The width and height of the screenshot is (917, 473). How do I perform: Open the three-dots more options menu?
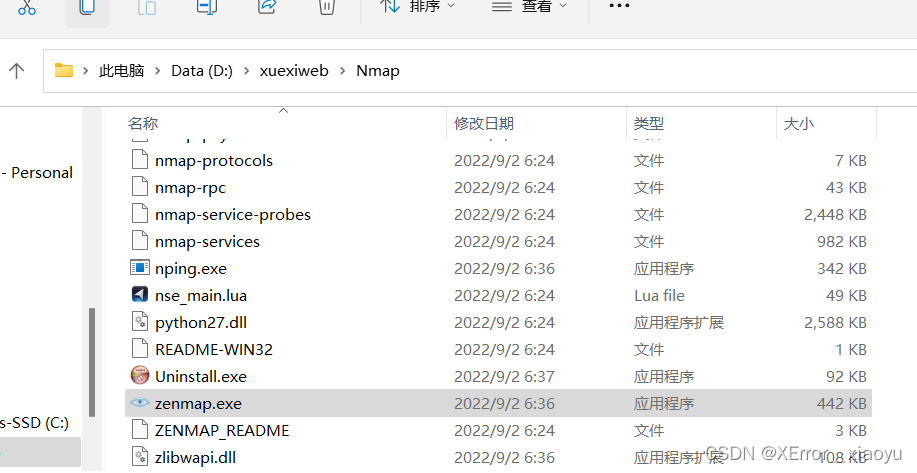tap(619, 6)
